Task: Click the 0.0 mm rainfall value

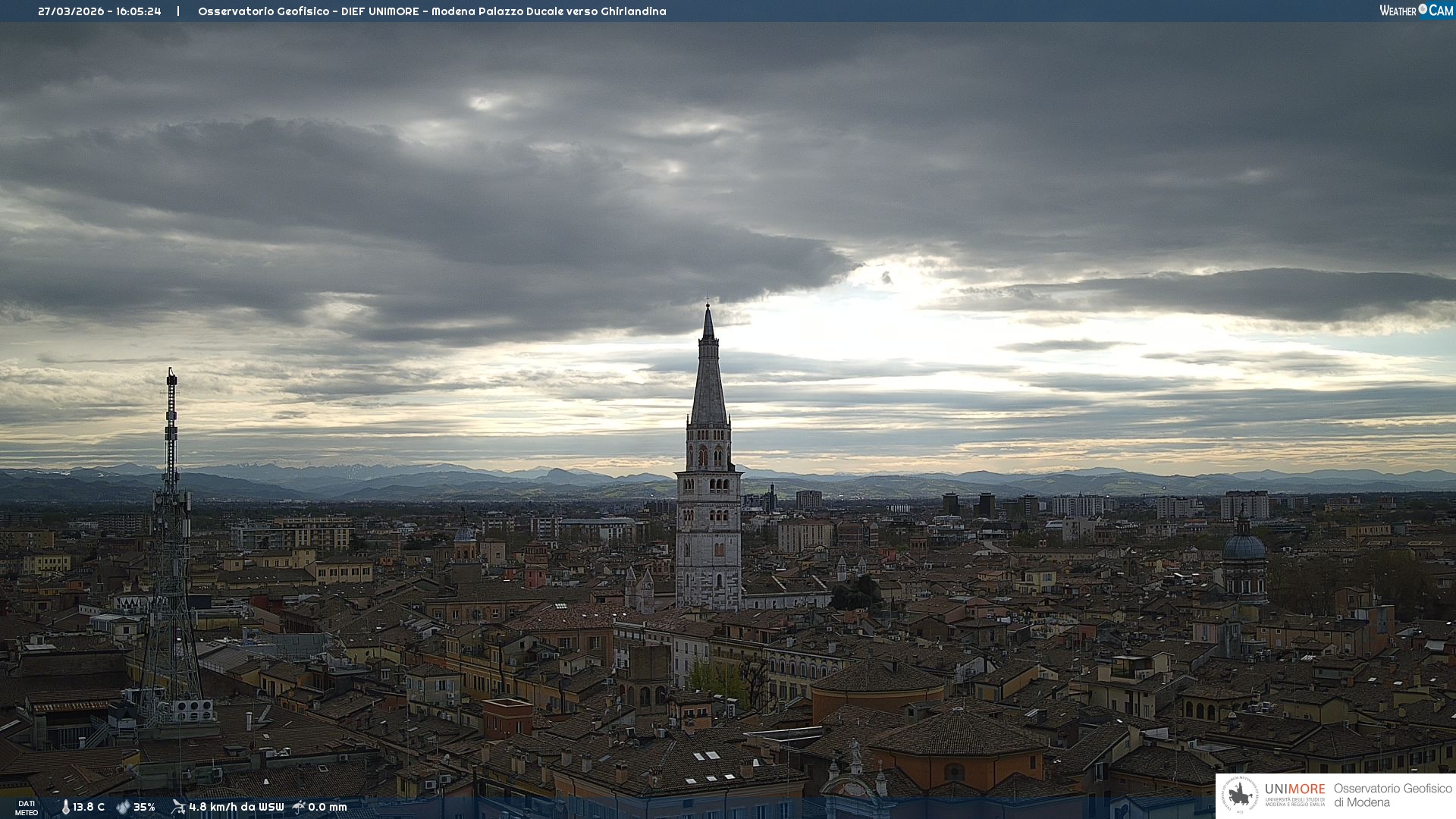Action: (327, 807)
